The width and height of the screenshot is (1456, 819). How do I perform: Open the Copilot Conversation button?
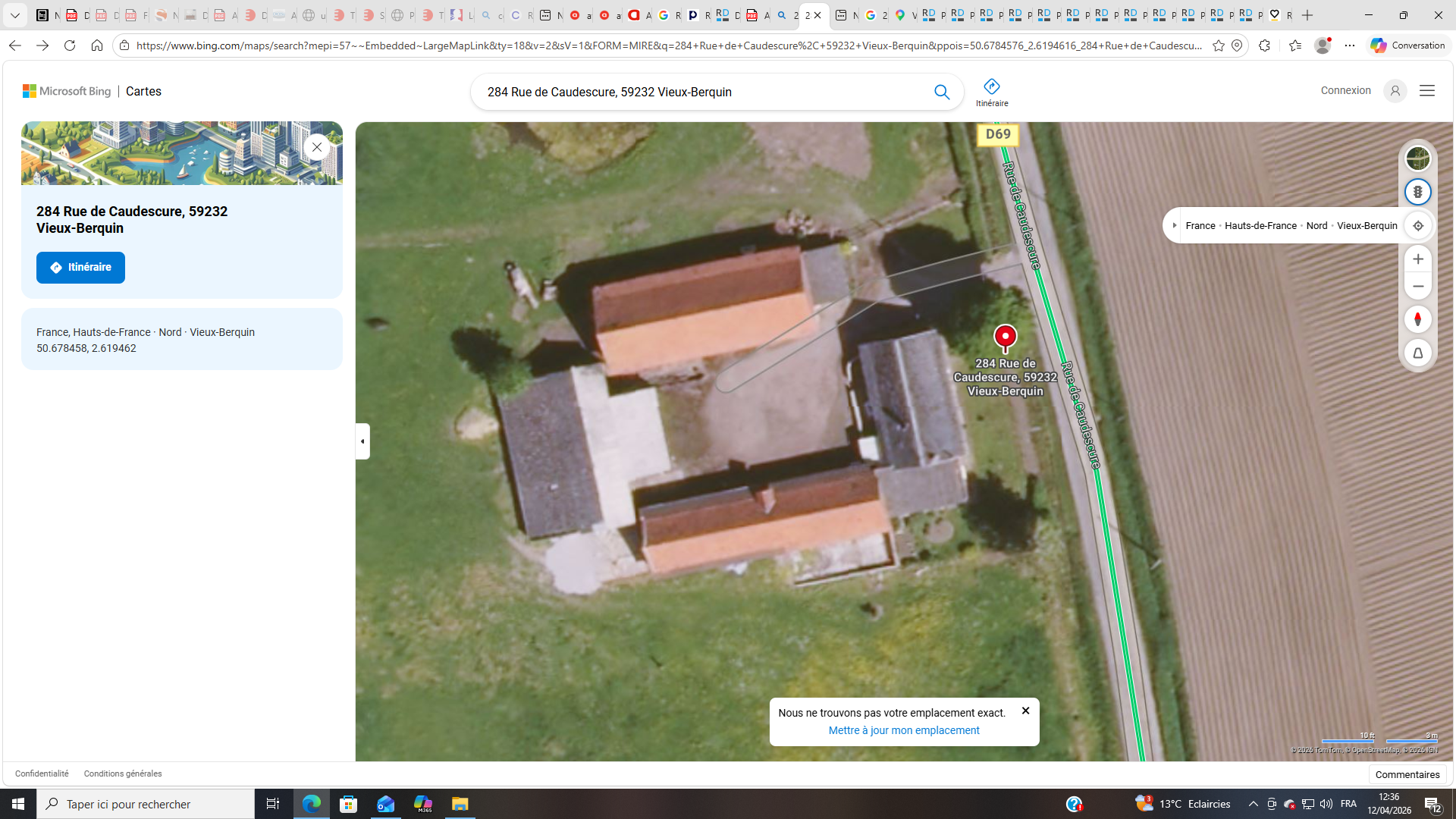click(x=1407, y=45)
